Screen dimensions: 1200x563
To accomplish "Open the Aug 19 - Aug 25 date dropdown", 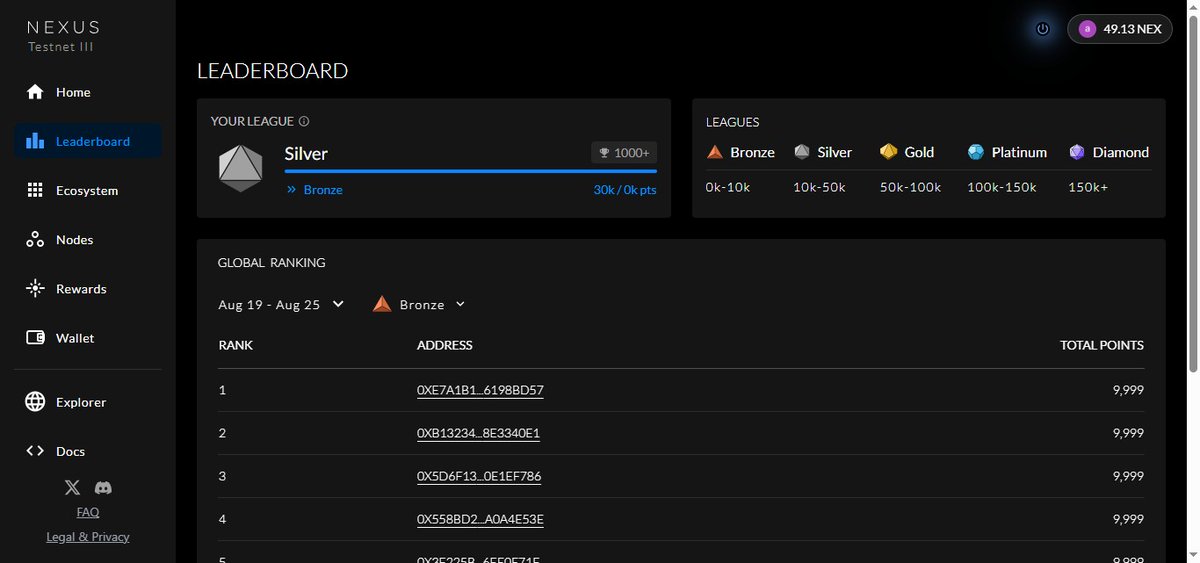I will pyautogui.click(x=281, y=304).
